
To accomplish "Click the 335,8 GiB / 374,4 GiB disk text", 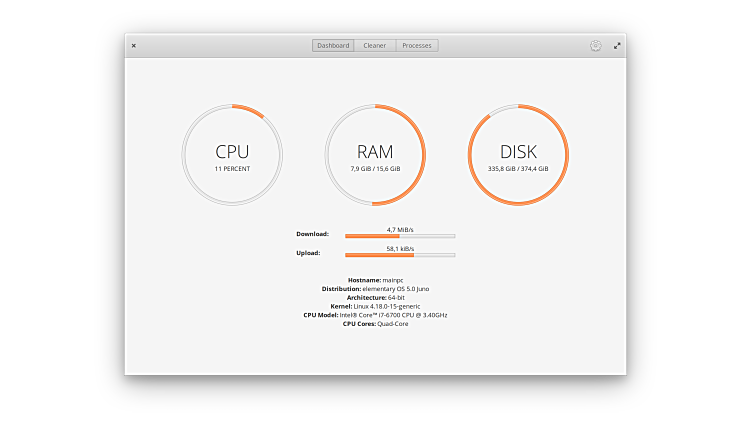I will 518,169.
